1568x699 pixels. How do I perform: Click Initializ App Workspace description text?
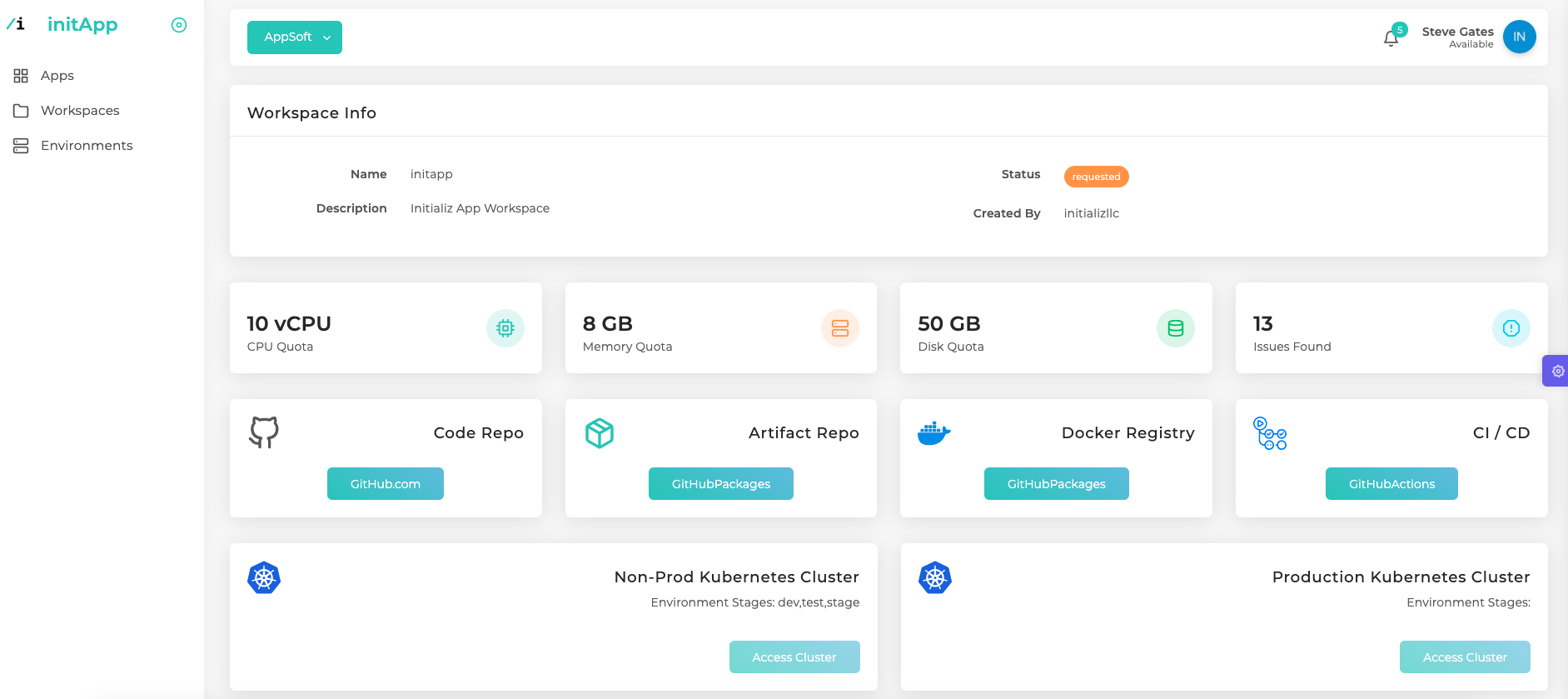480,208
